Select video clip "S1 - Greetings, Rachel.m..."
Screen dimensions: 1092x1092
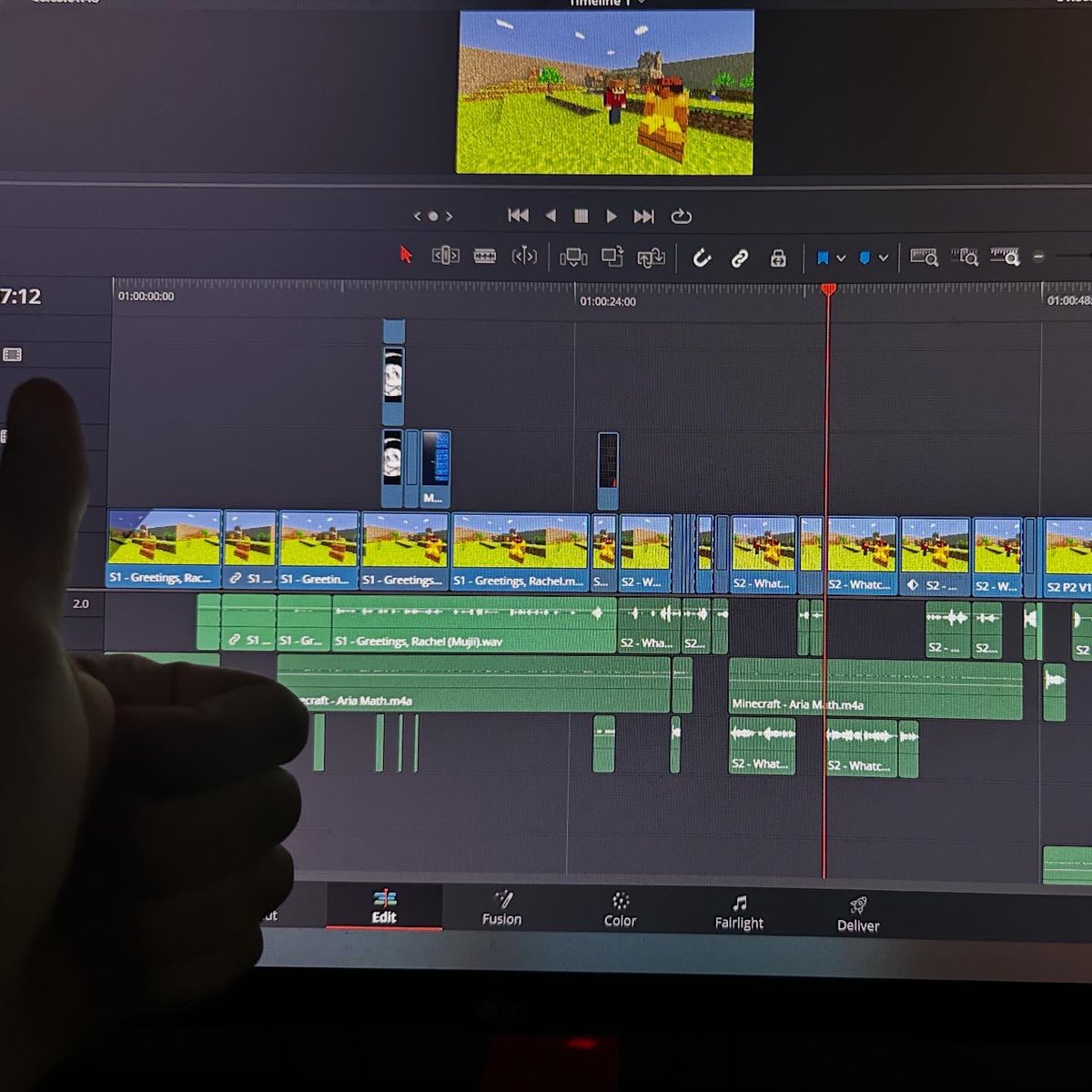pyautogui.click(x=520, y=551)
